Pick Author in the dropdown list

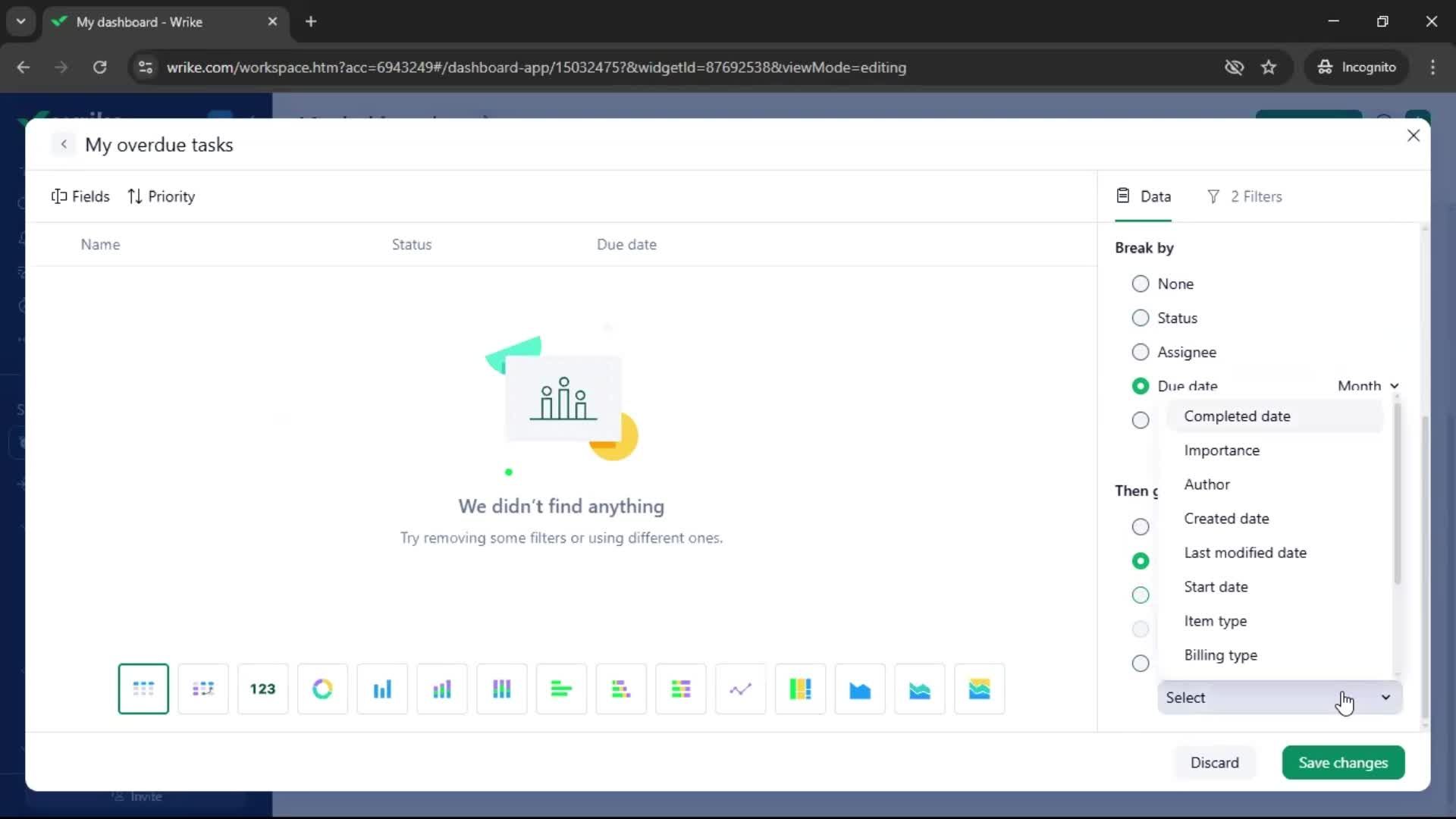click(1275, 485)
